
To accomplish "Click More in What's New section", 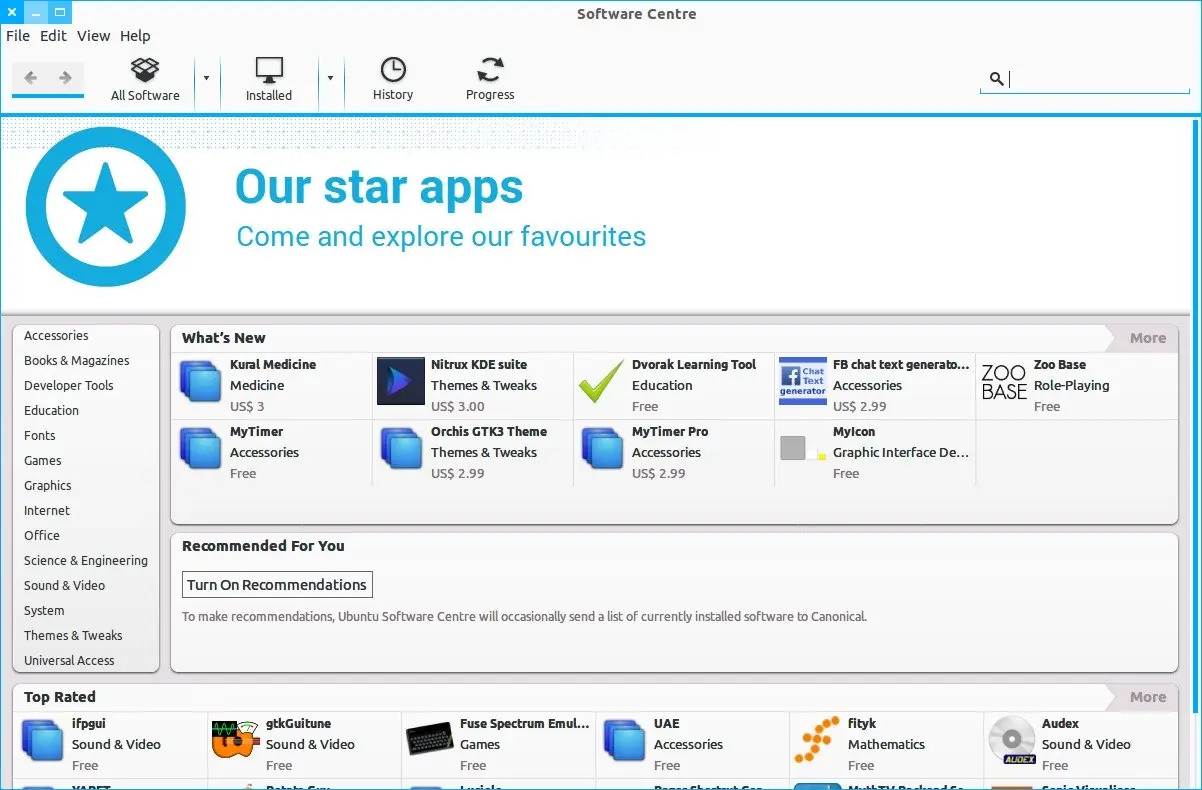I will click(1148, 338).
